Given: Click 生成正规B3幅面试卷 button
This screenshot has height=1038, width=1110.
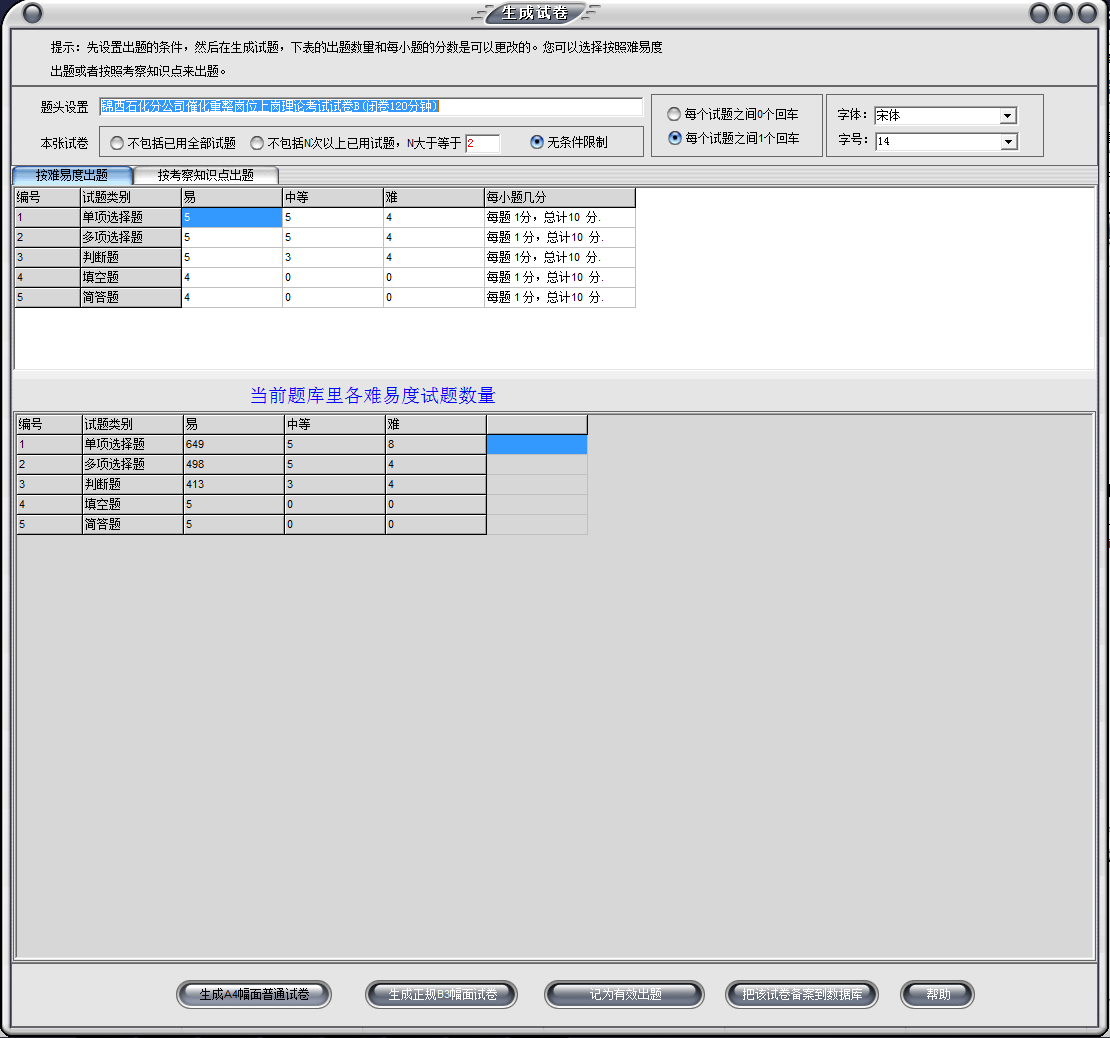Looking at the screenshot, I should (x=442, y=995).
